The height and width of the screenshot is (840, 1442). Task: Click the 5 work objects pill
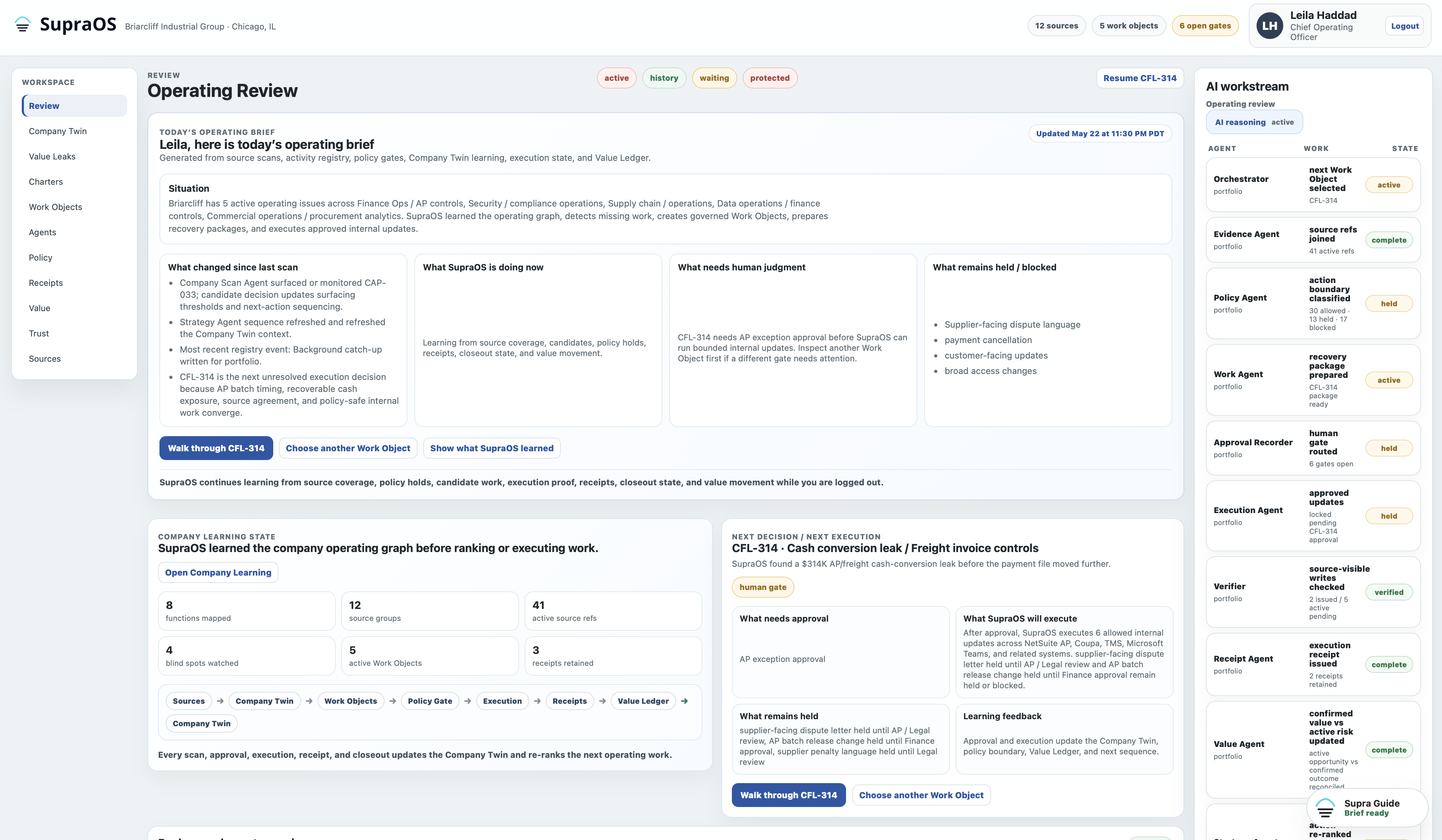point(1128,26)
